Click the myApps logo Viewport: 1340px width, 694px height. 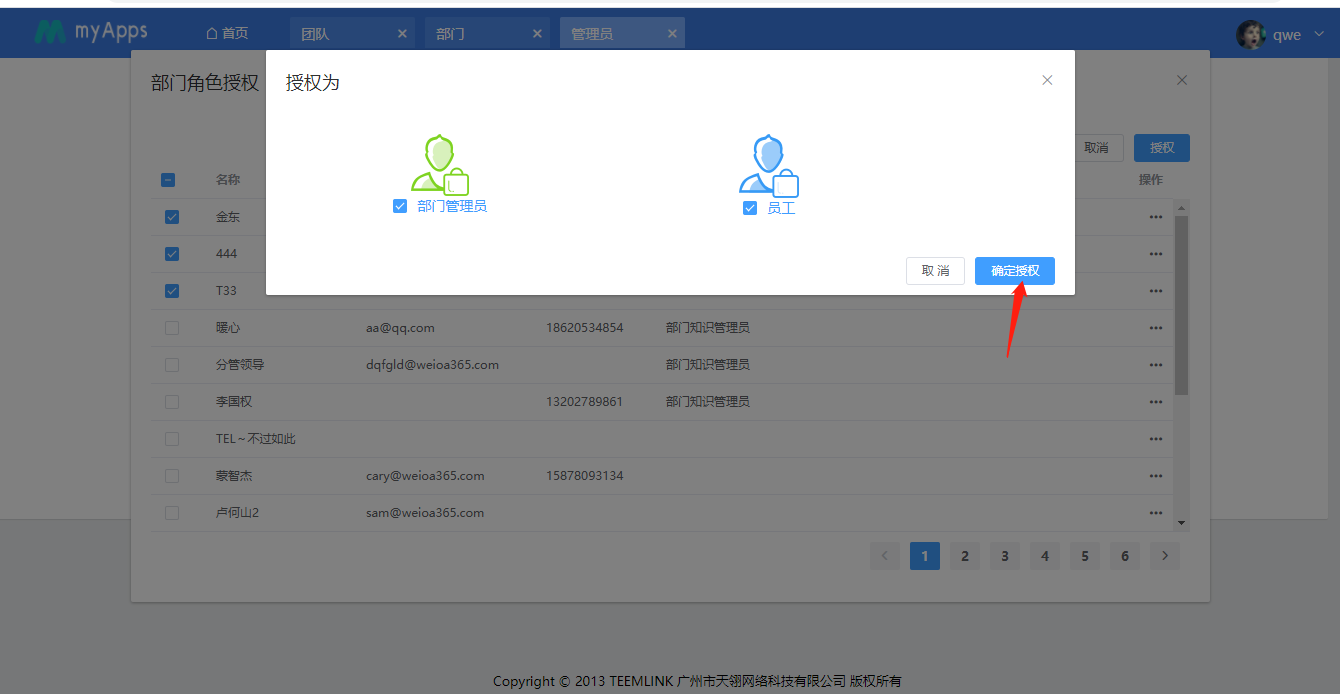click(91, 32)
